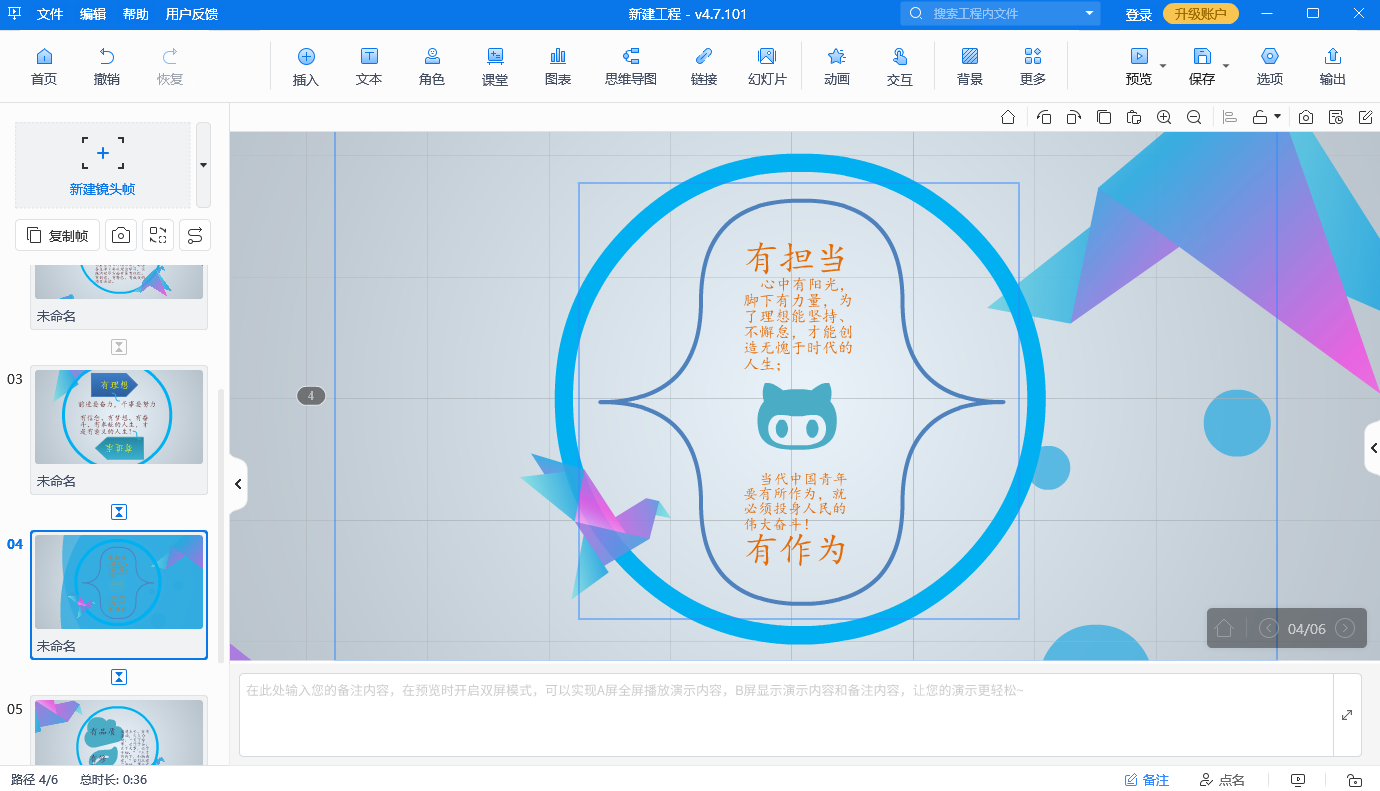Zoom in on the canvas

[x=1164, y=117]
